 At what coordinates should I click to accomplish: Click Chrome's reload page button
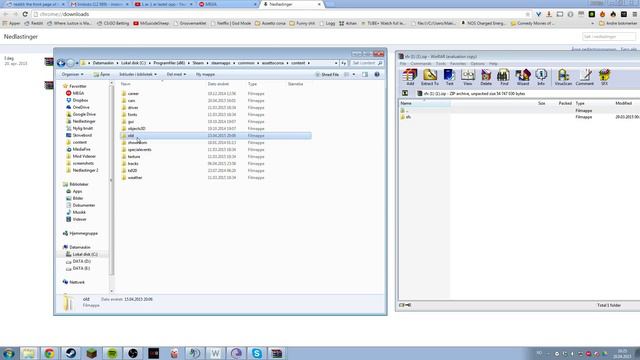coord(25,14)
